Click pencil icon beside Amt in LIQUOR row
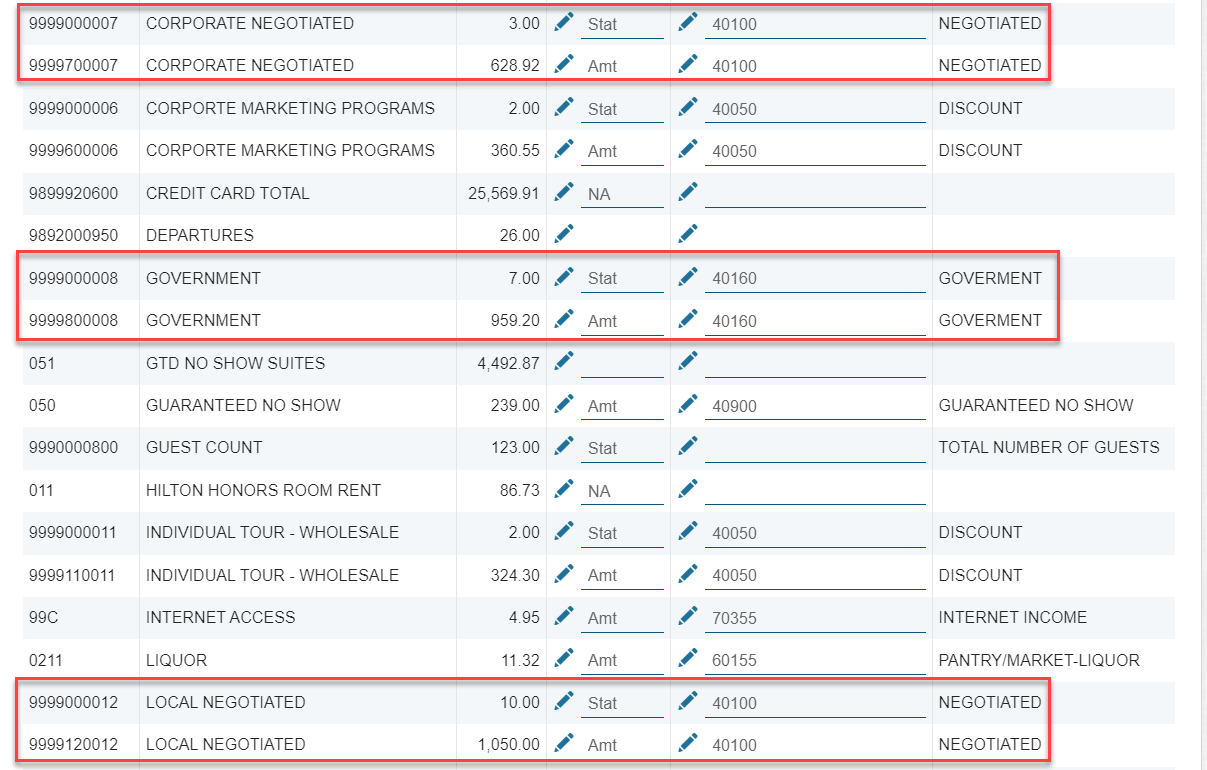 [564, 659]
